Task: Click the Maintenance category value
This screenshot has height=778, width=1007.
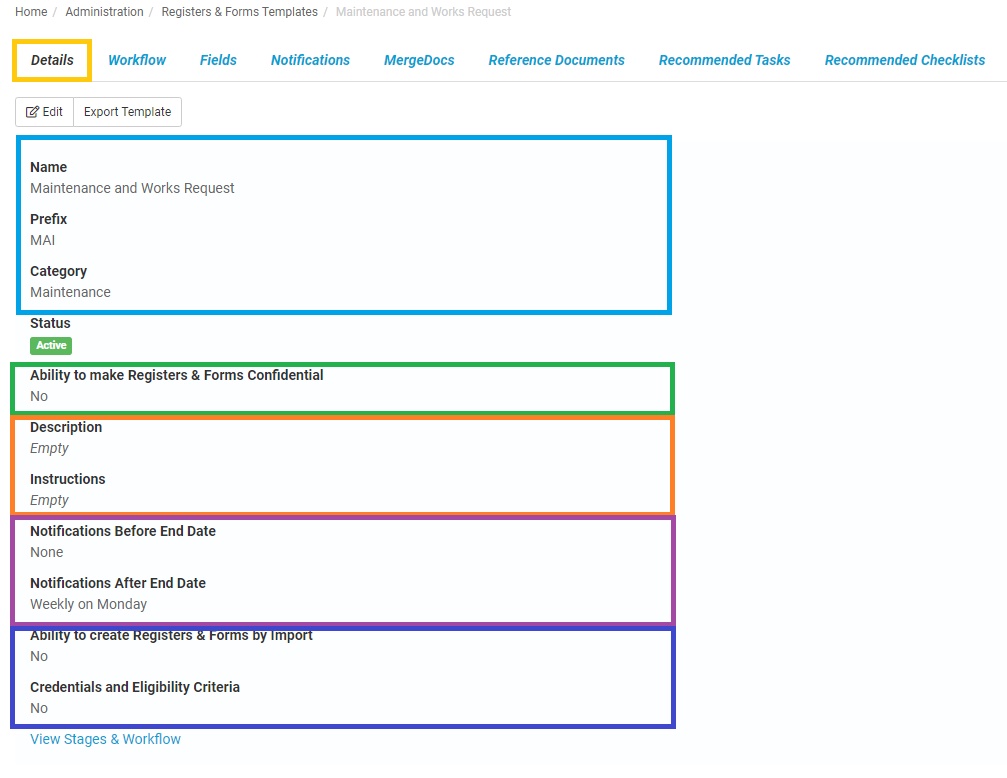Action: (70, 292)
